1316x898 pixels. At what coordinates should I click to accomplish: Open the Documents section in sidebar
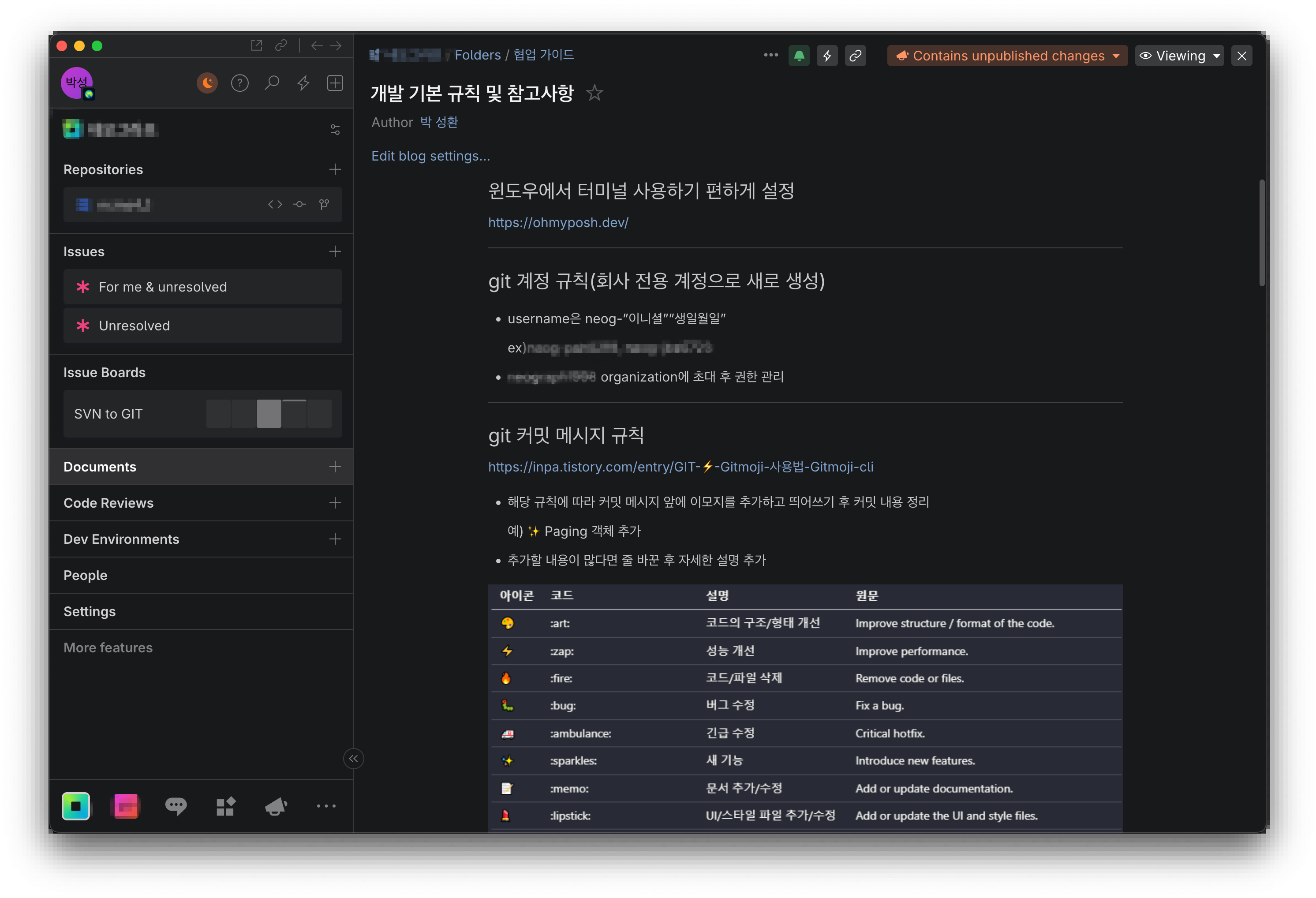pos(100,467)
